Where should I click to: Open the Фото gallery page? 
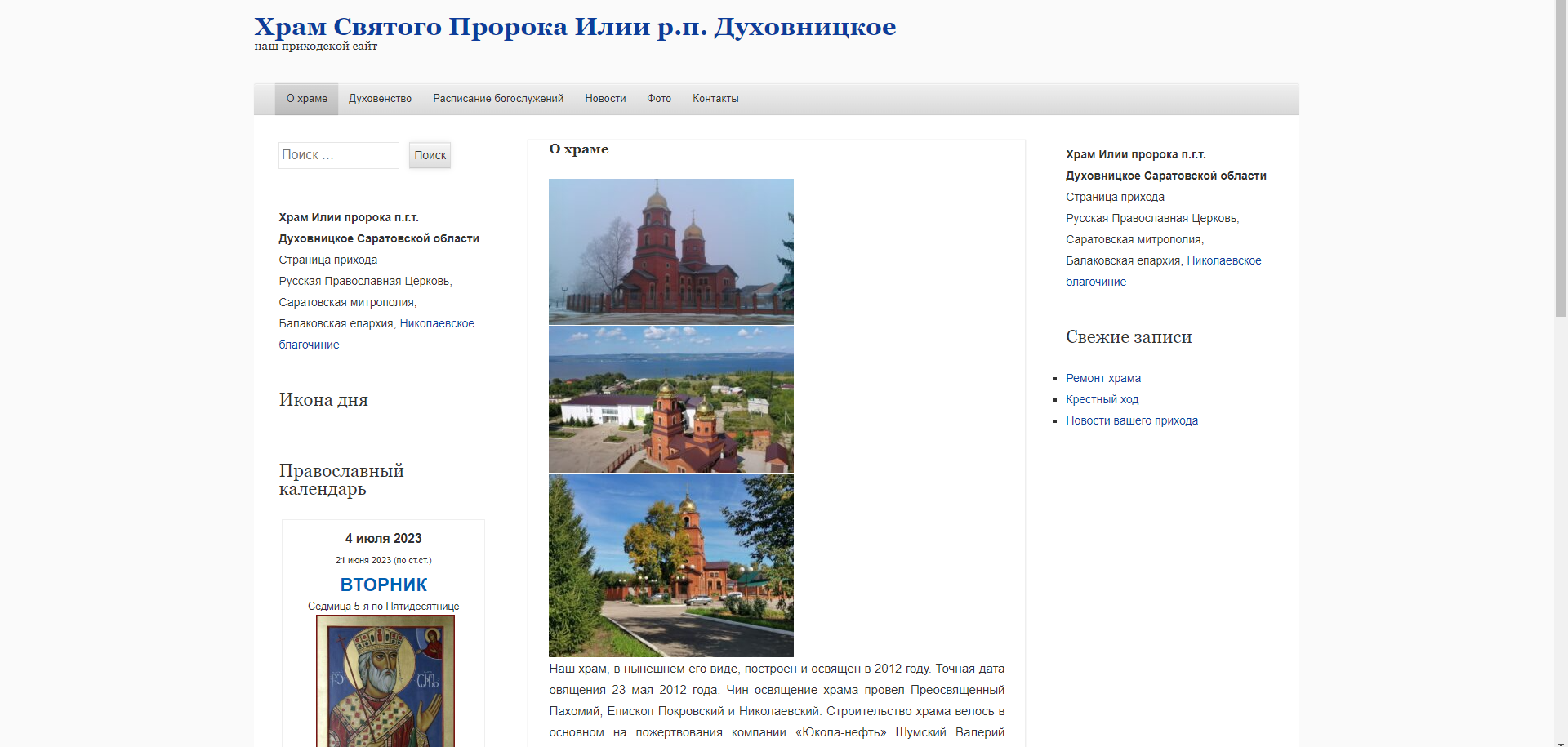click(x=658, y=99)
